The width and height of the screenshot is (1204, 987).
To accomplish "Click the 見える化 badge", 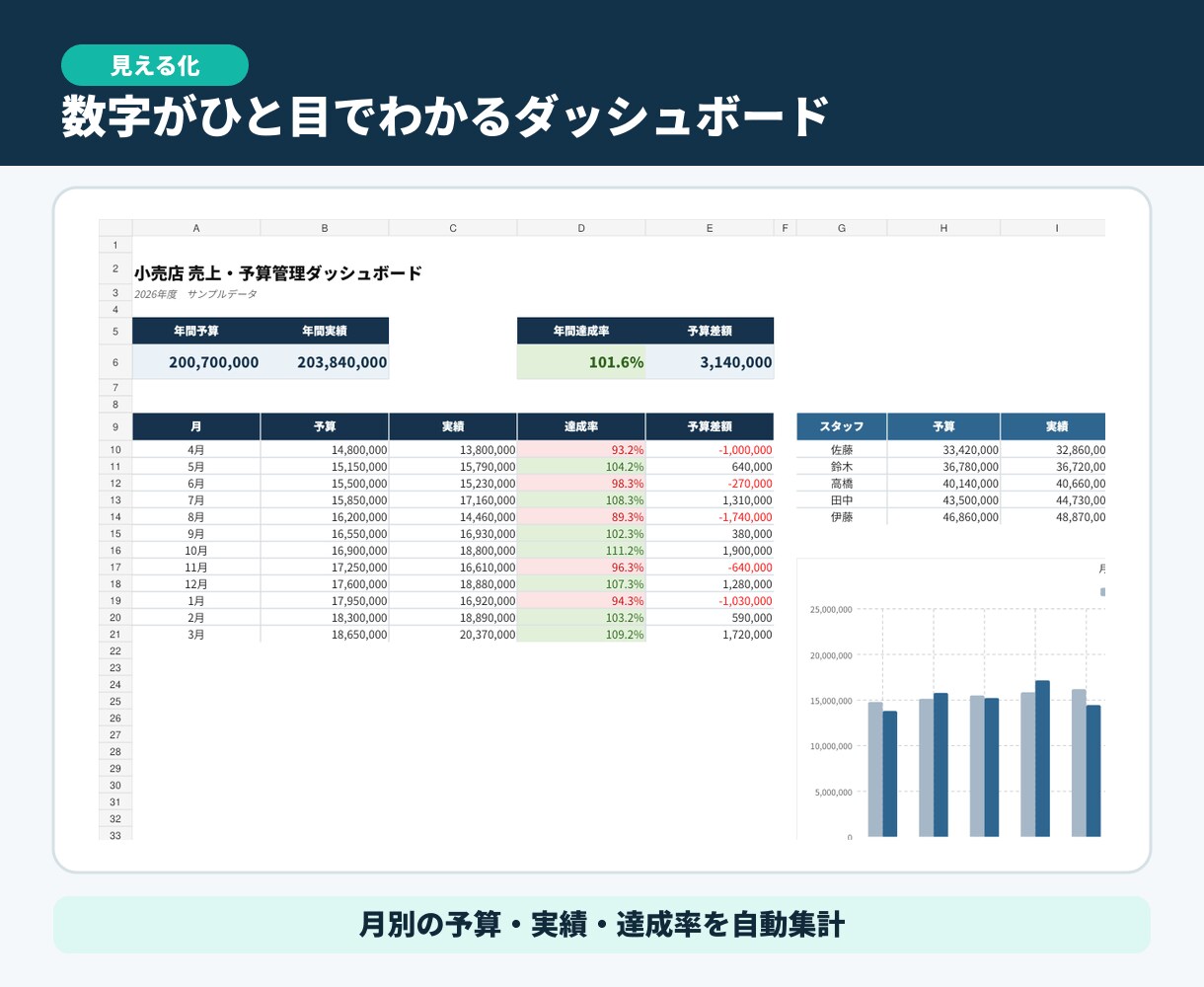I will coord(155,65).
